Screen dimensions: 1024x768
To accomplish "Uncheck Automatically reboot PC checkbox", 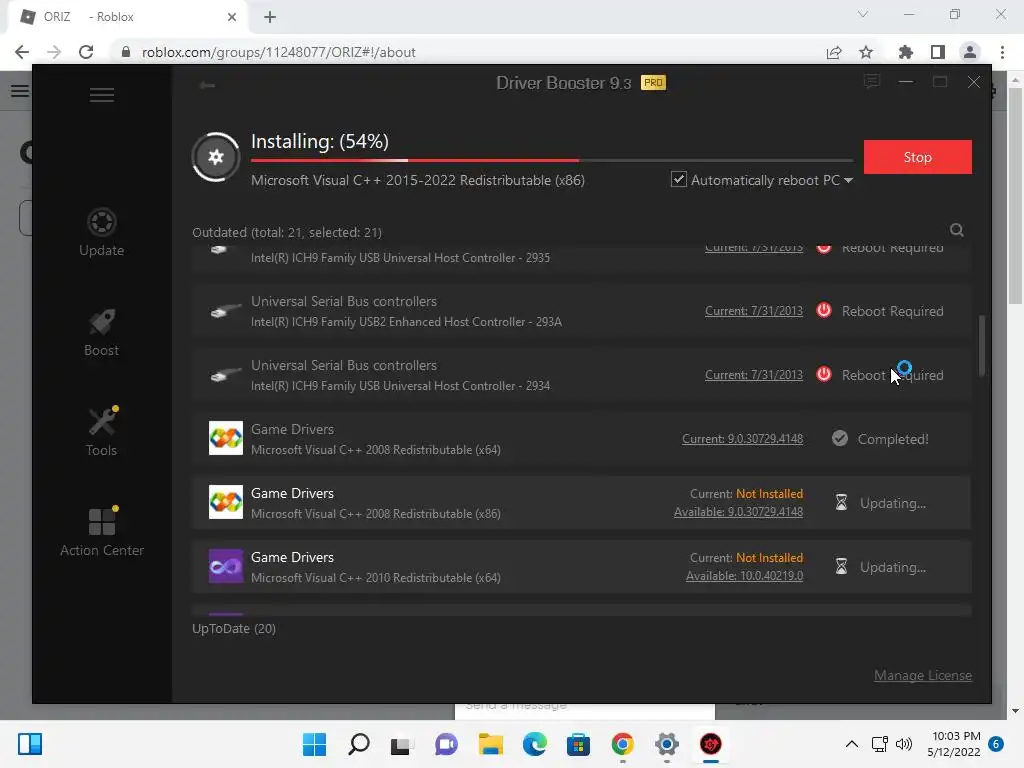I will [x=679, y=180].
